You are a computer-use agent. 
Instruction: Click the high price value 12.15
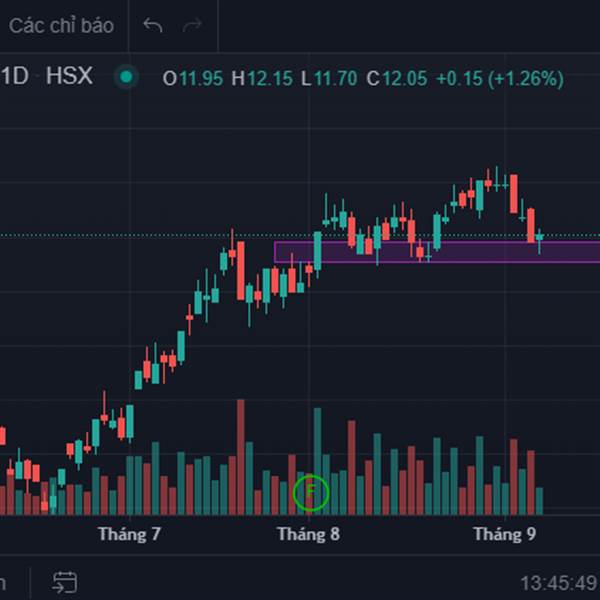click(x=269, y=78)
